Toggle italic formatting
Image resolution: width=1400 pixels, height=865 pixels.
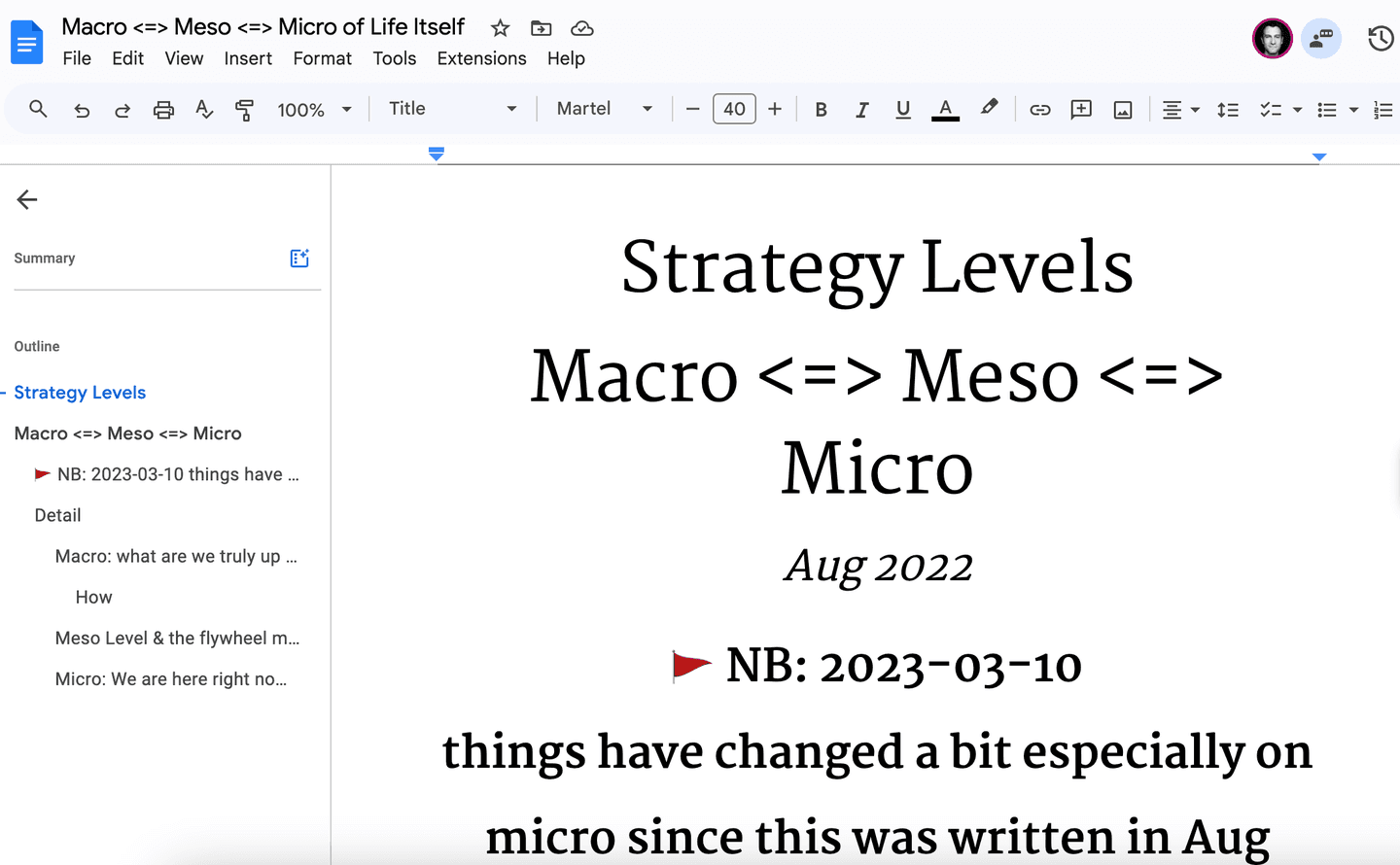[x=861, y=109]
